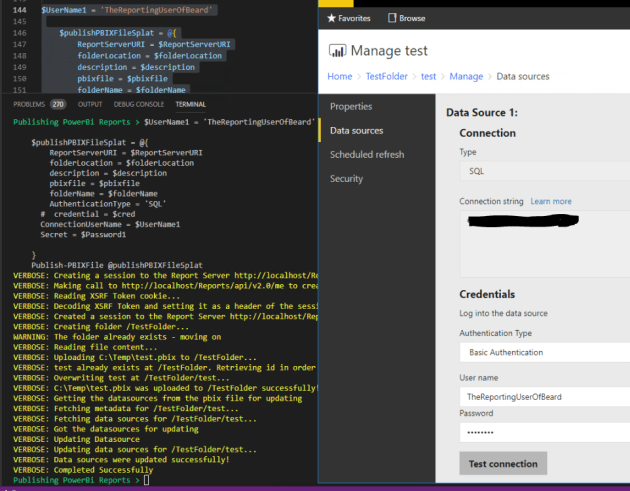Open the Authentication Type Basic Authentication dropdown

[x=544, y=352]
